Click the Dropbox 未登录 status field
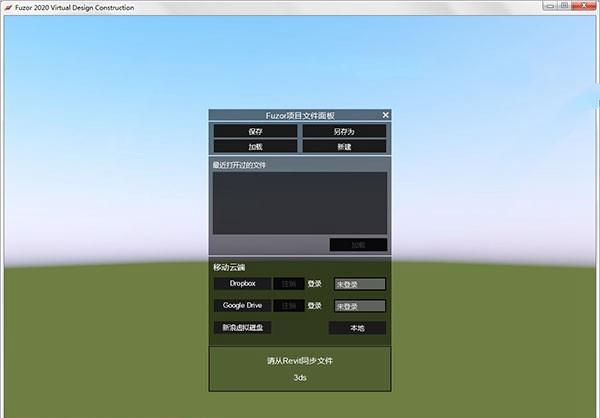The width and height of the screenshot is (600, 418). click(359, 284)
